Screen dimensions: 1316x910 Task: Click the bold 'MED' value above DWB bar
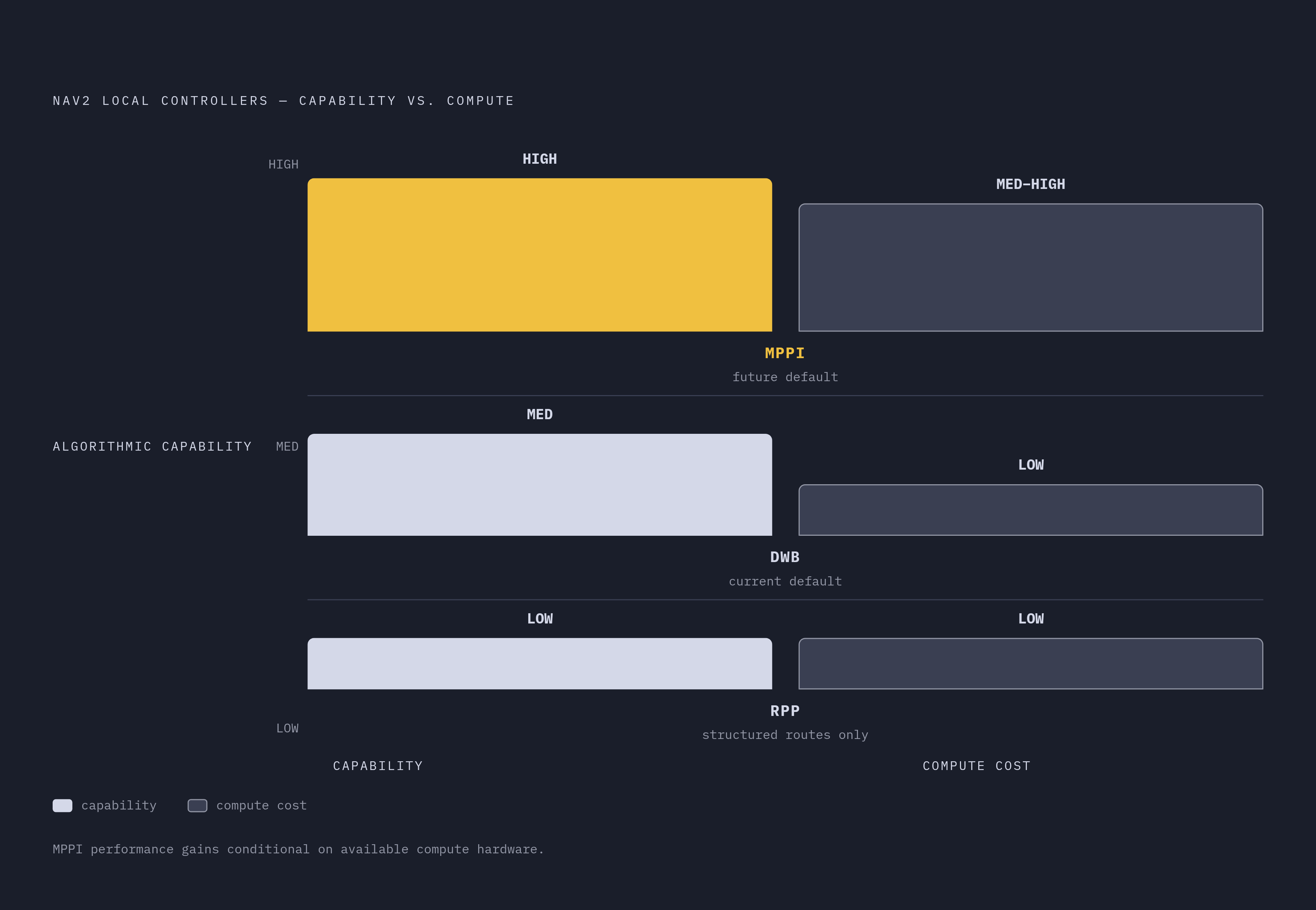pyautogui.click(x=540, y=414)
